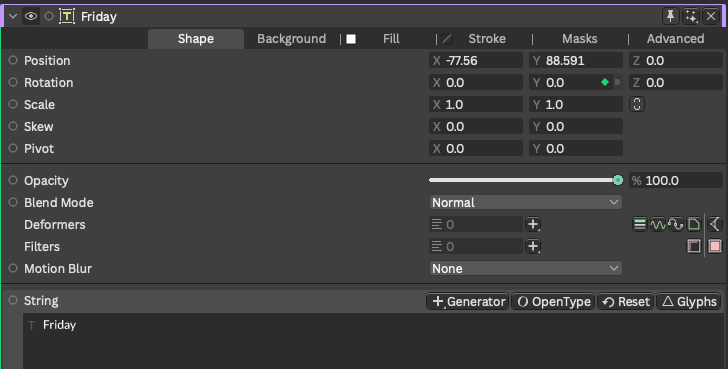Screen dimensions: 728x369
Task: Click the Position Z value field
Action: click(x=676, y=60)
